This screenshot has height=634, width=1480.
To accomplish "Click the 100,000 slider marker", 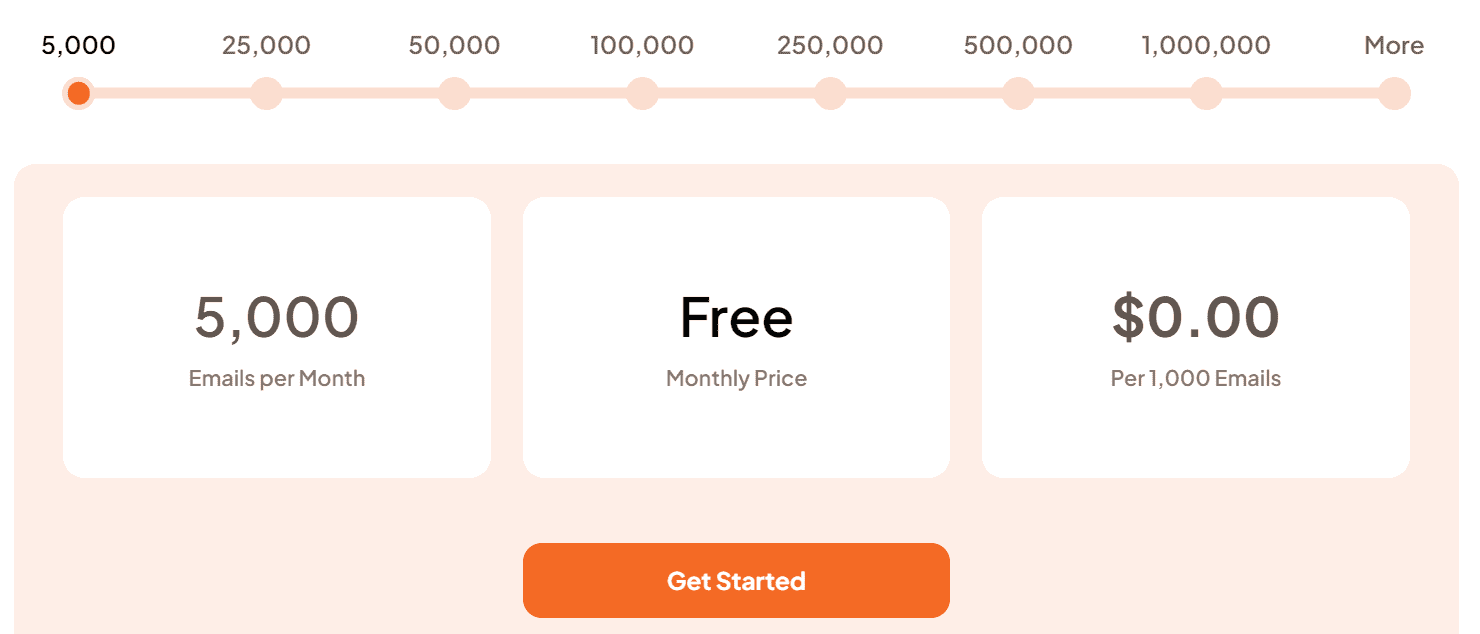I will (642, 93).
